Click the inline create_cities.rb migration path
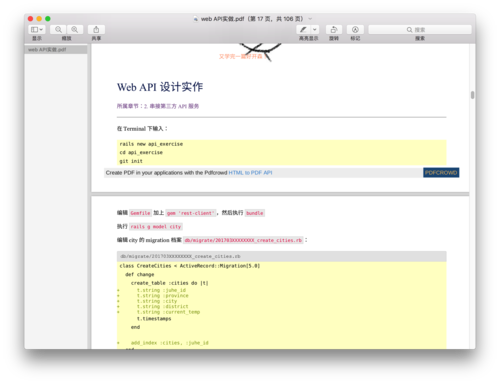500x384 pixels. coord(243,240)
